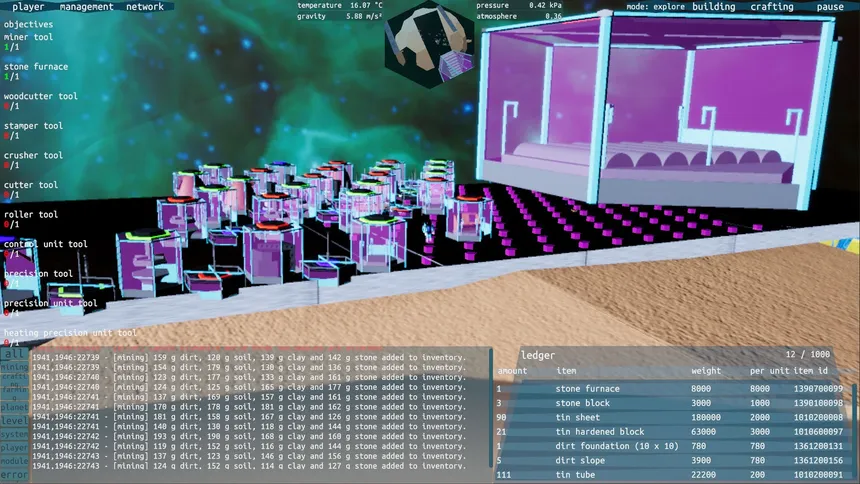Select the 'all' log filter
Screen dimensions: 860x484
pyautogui.click(x=14, y=354)
